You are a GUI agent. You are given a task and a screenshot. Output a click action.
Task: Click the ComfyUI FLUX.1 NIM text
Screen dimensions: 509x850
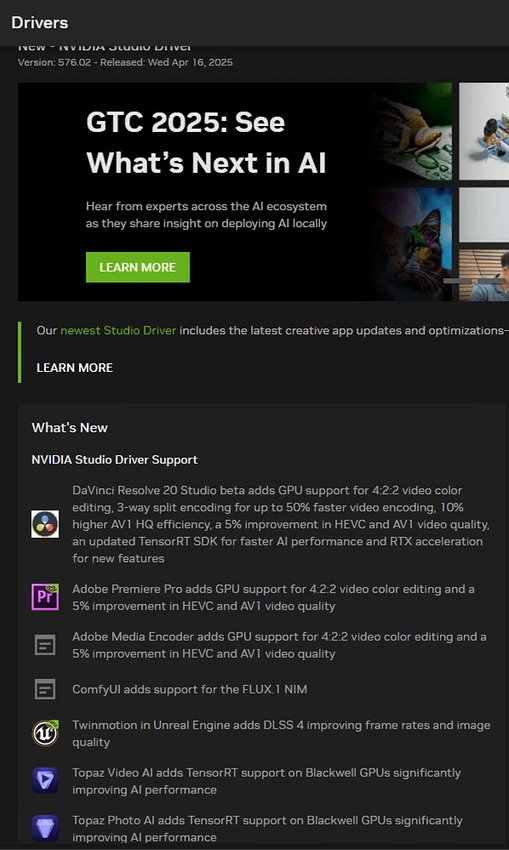pos(190,690)
